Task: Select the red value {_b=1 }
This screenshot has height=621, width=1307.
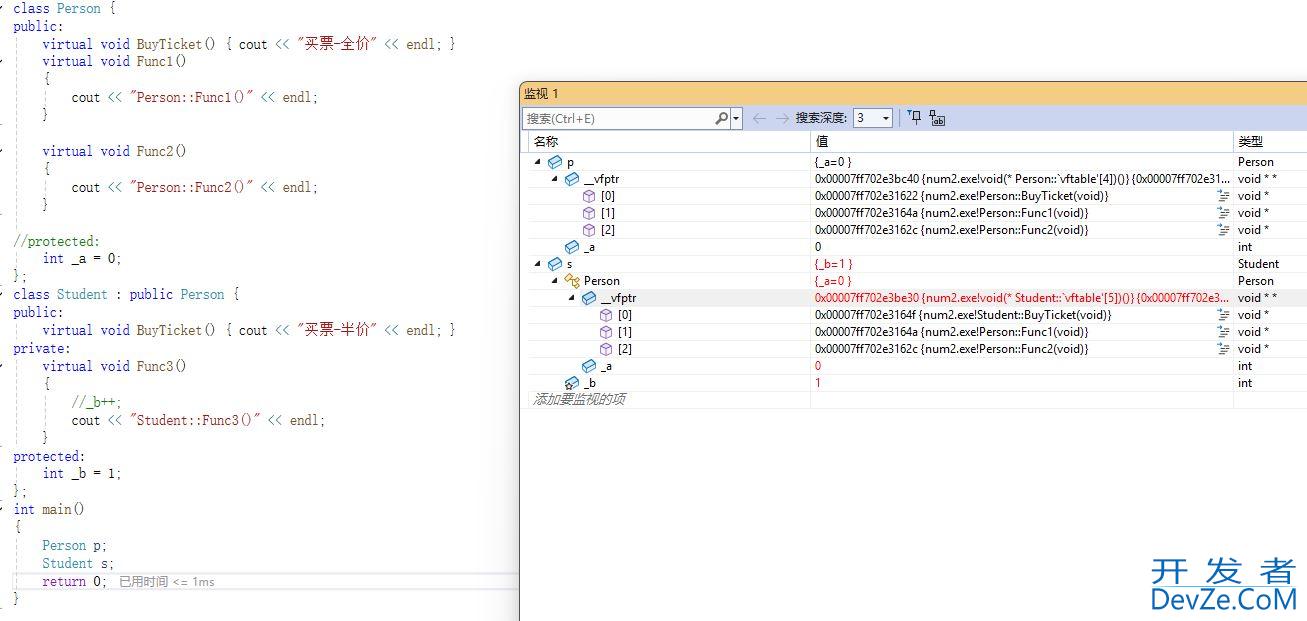Action: tap(834, 264)
